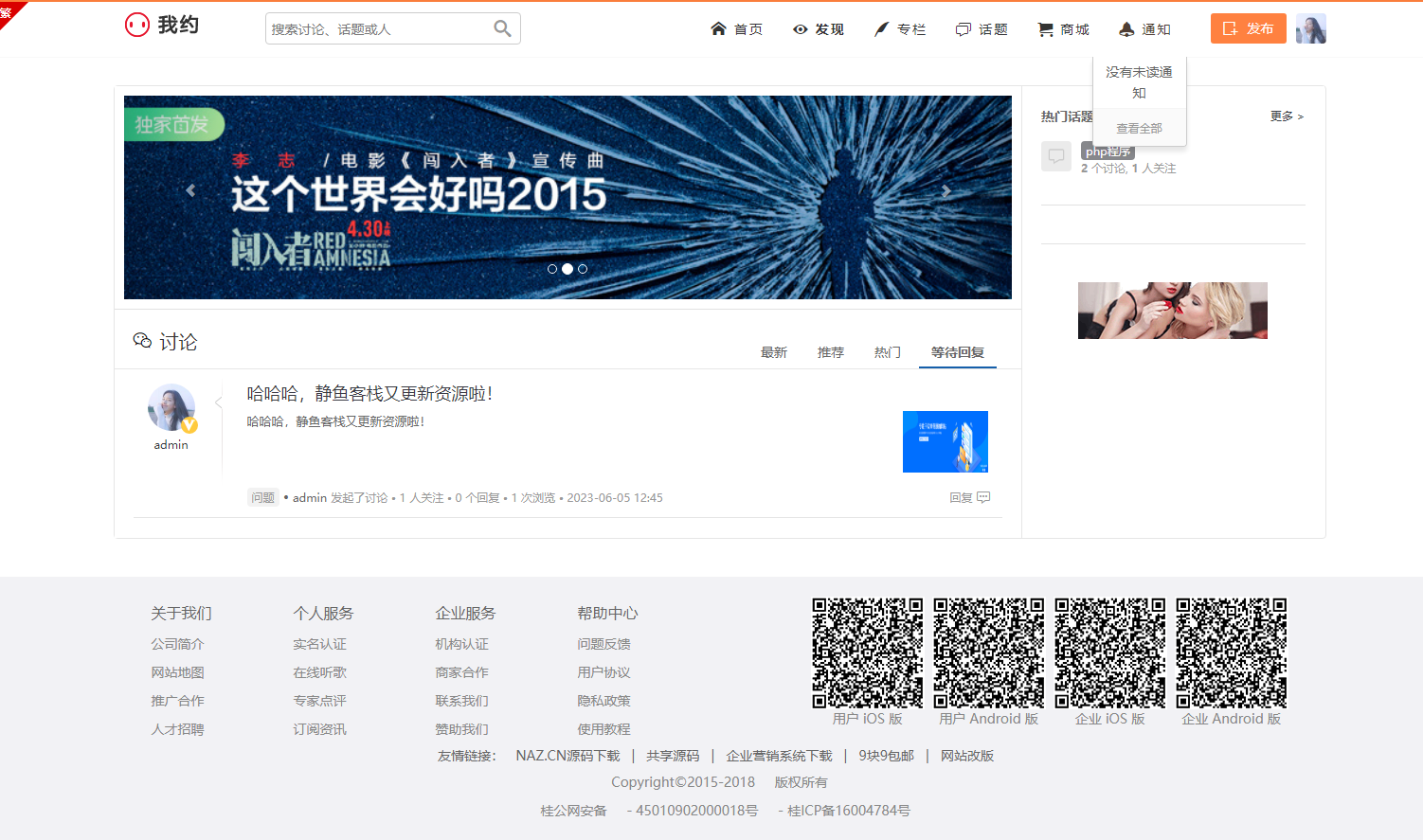This screenshot has height=840, width=1423.
Task: Click the orange 发布 button
Action: coord(1248,28)
